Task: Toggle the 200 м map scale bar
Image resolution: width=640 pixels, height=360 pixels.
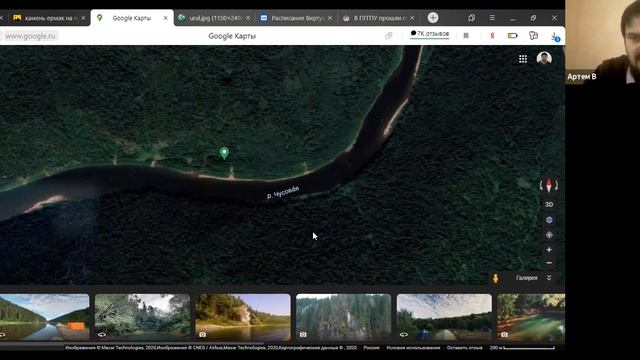Action: 522,348
